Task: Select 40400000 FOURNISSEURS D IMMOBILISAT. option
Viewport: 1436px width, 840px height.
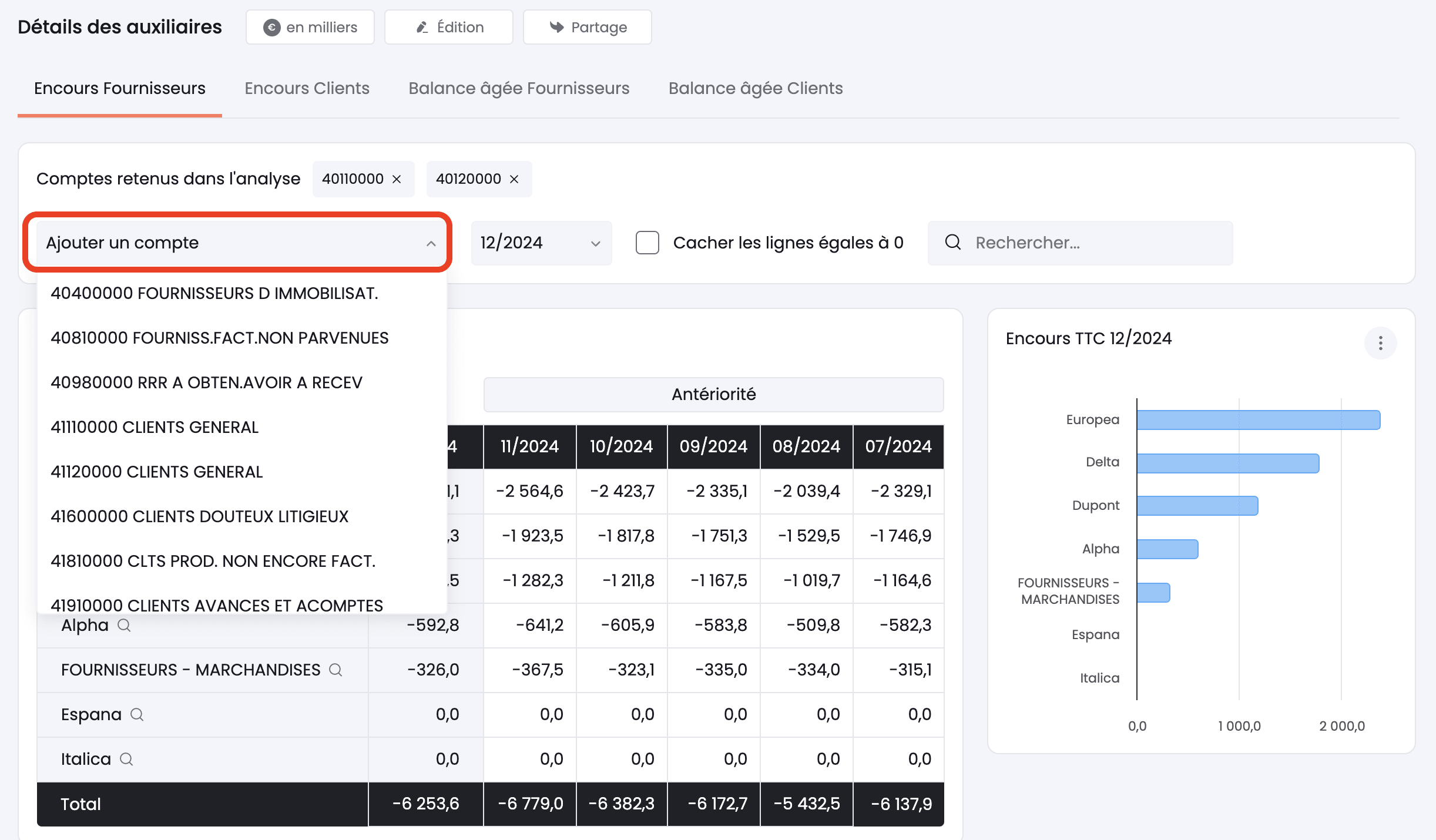Action: click(x=242, y=293)
